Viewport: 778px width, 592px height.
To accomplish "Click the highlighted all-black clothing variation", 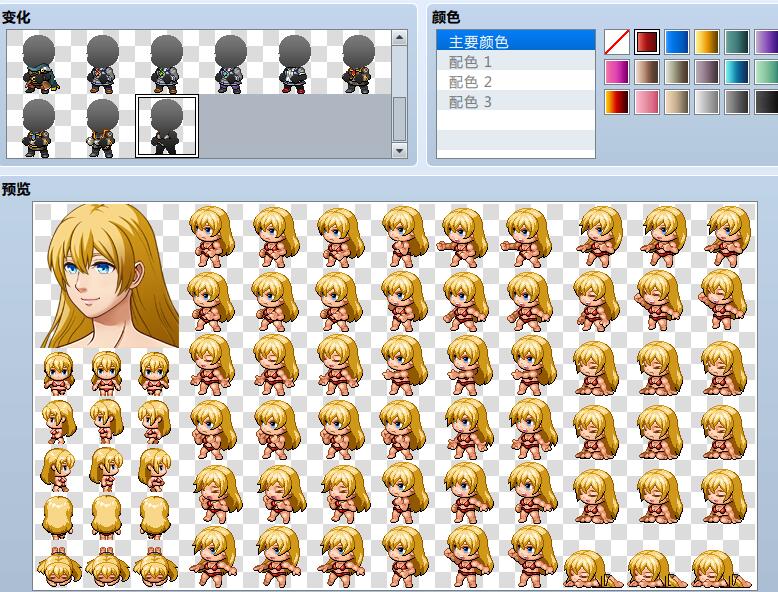I will pos(167,126).
